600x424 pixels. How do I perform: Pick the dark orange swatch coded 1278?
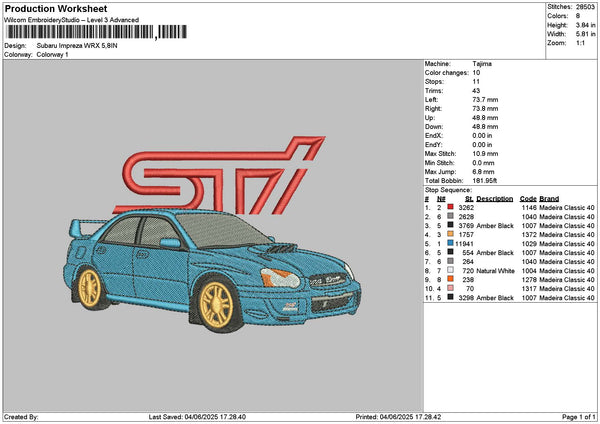pyautogui.click(x=452, y=279)
